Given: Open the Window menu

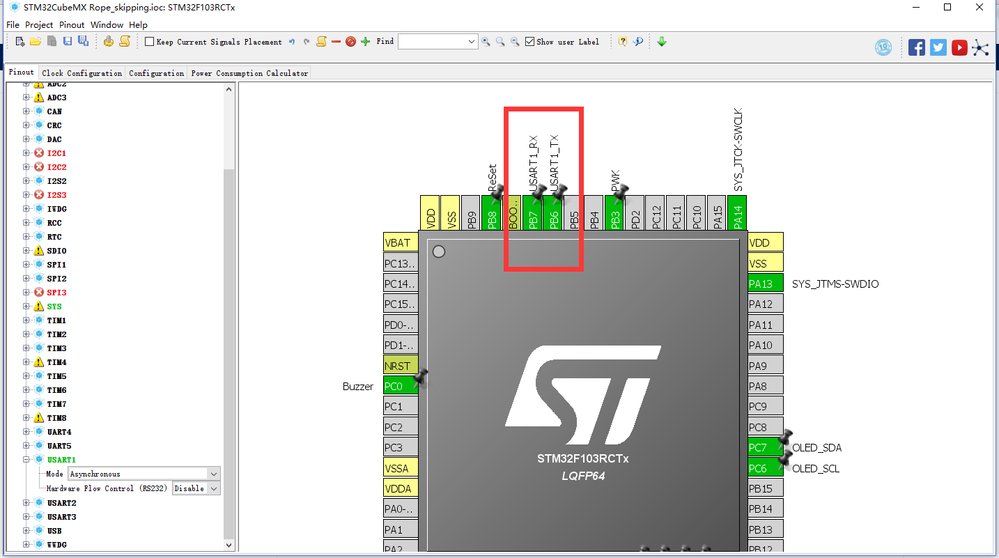Looking at the screenshot, I should (x=106, y=25).
